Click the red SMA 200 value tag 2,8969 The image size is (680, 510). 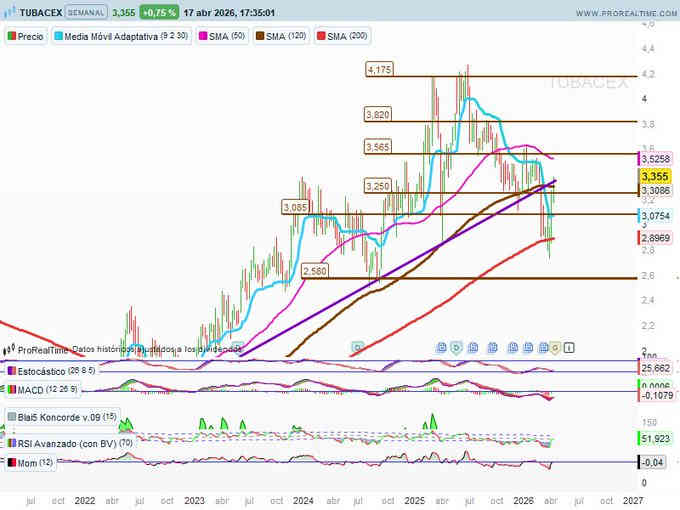tap(655, 239)
